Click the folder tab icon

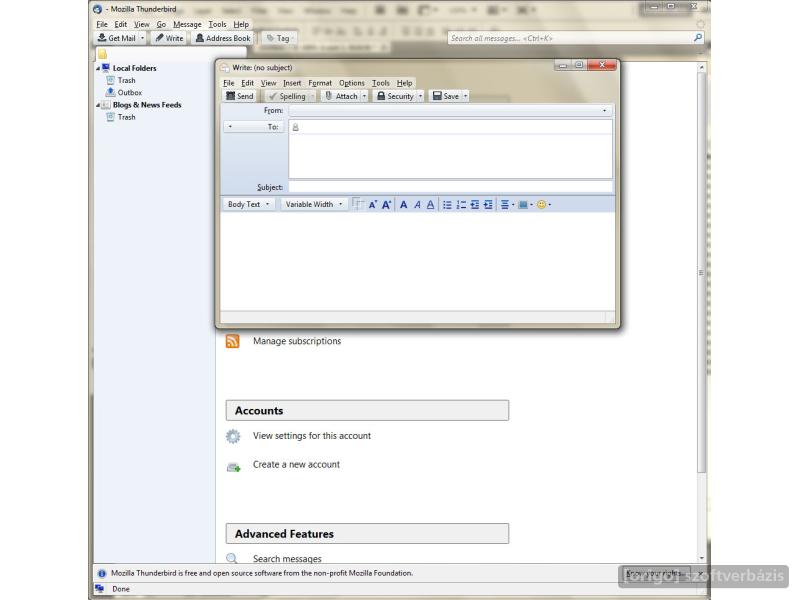point(103,54)
